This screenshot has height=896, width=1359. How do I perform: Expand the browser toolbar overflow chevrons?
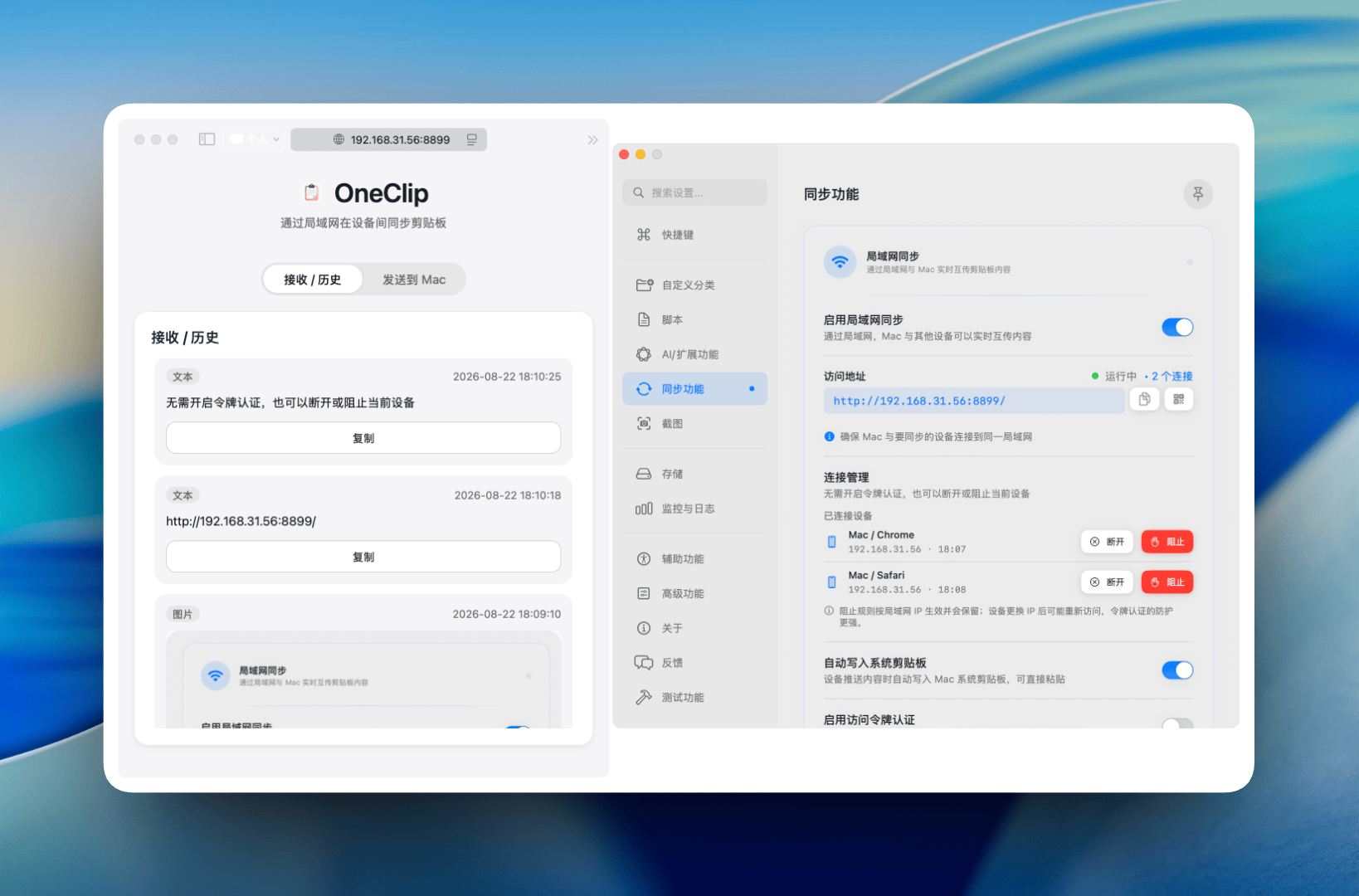click(592, 139)
